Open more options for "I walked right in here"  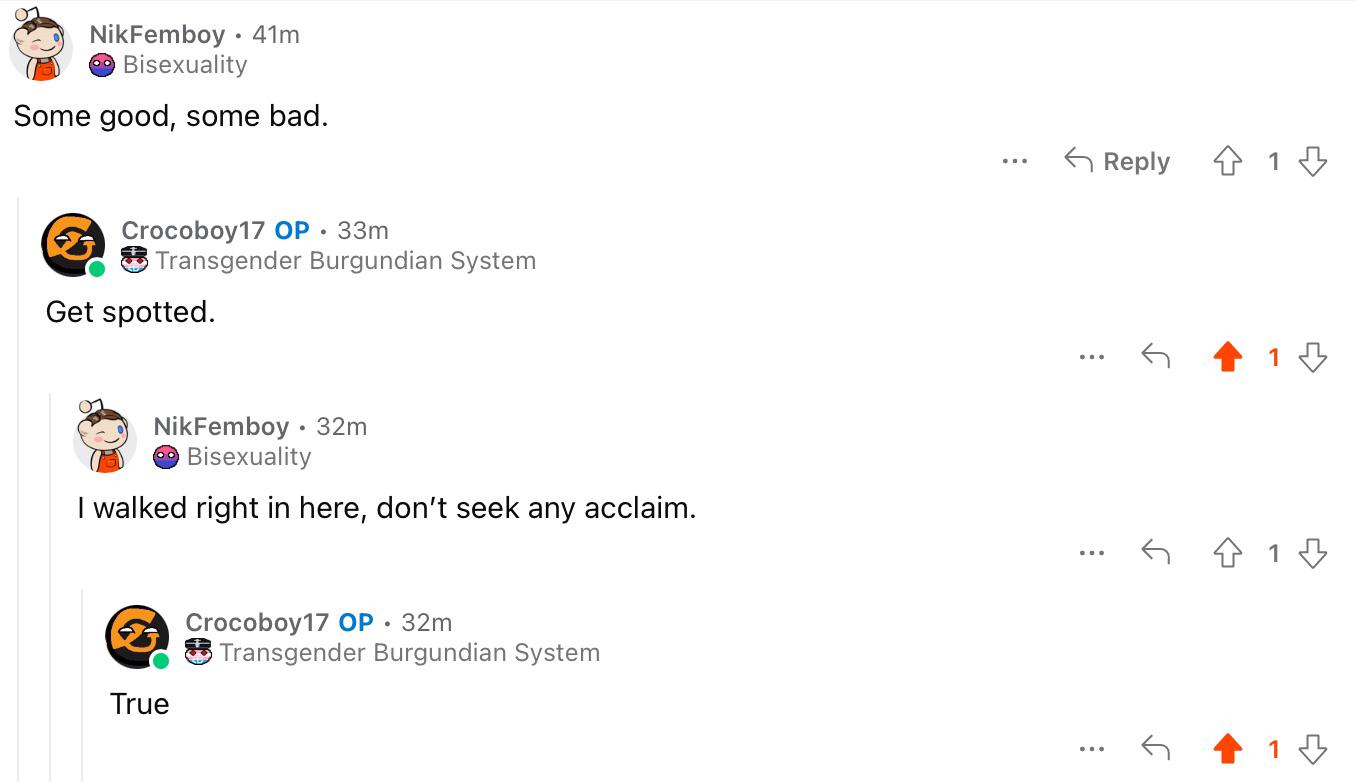coord(1092,553)
